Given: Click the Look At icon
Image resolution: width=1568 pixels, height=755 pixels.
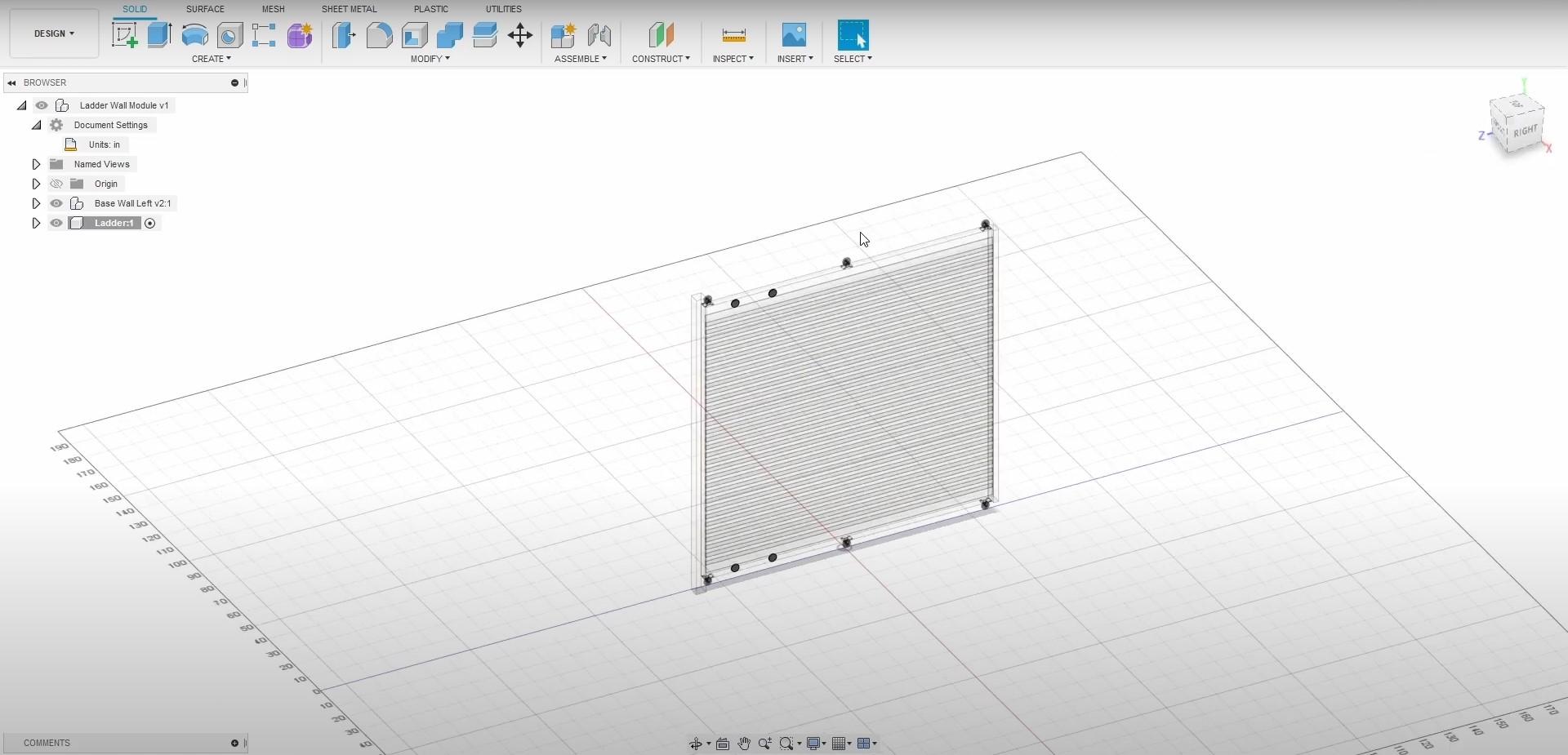Looking at the screenshot, I should click(x=723, y=744).
